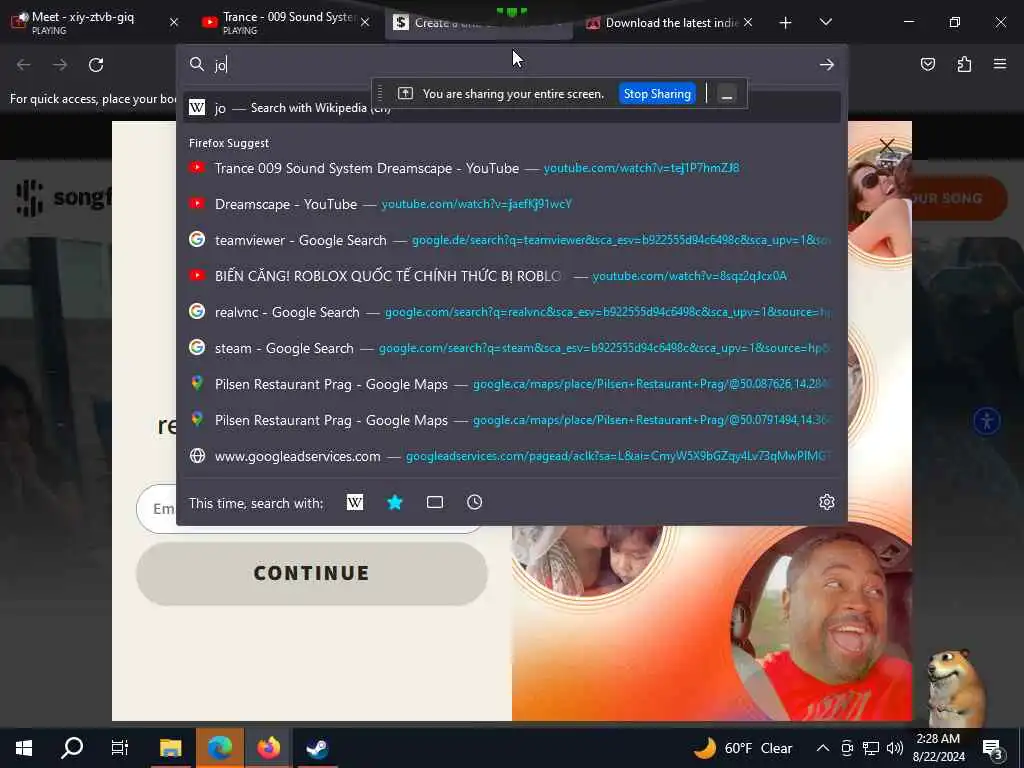
Task: Click Stop Sharing button
Action: pos(657,93)
